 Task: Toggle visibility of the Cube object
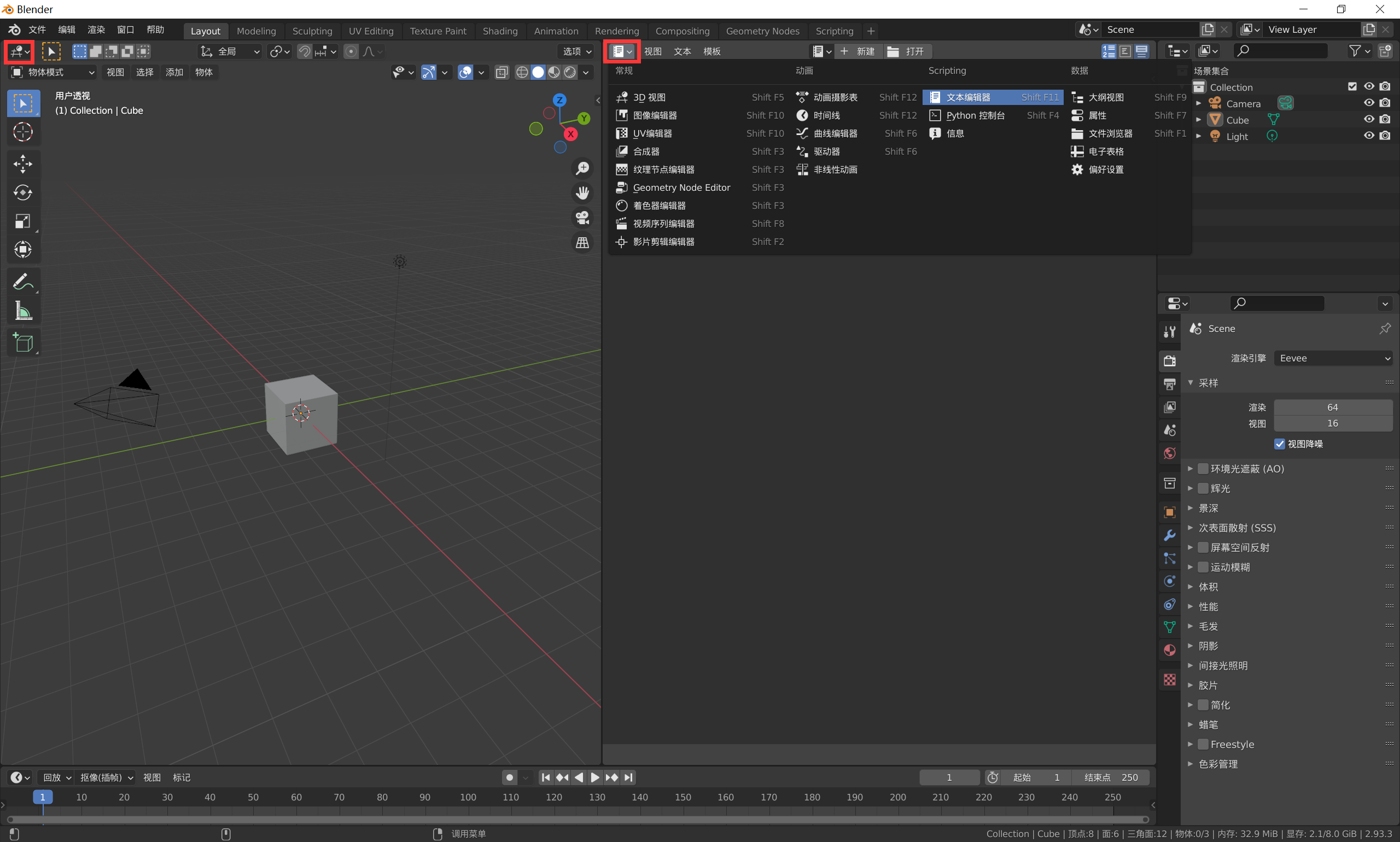click(x=1368, y=119)
